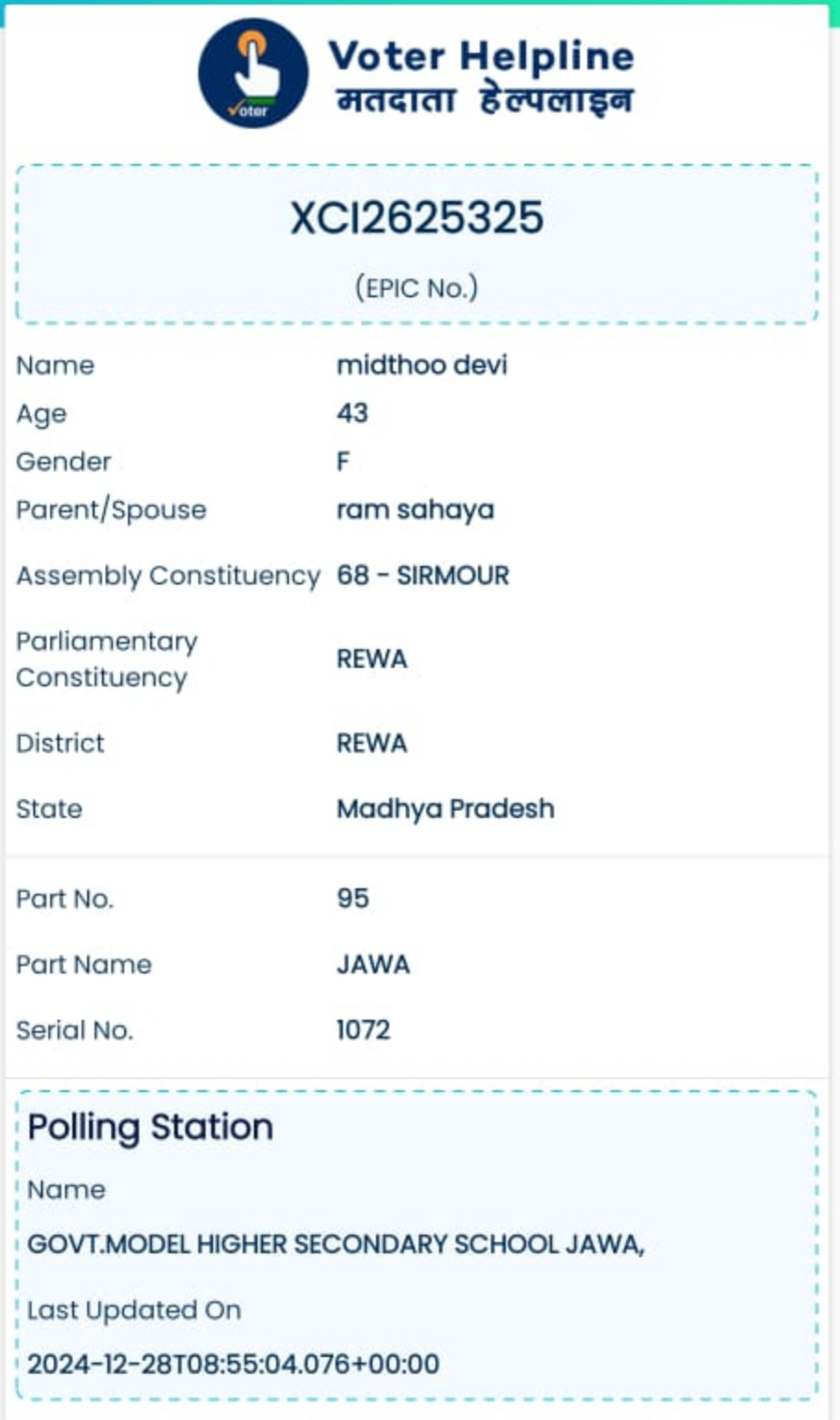This screenshot has width=840, height=1420.
Task: Select polling station GOVT.MODEL HIGHER SECONDARY SCHOOL JAWA
Action: point(335,1244)
